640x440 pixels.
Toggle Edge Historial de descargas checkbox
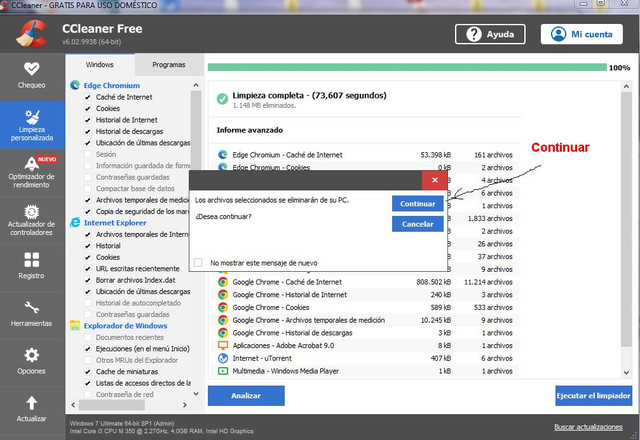(87, 131)
